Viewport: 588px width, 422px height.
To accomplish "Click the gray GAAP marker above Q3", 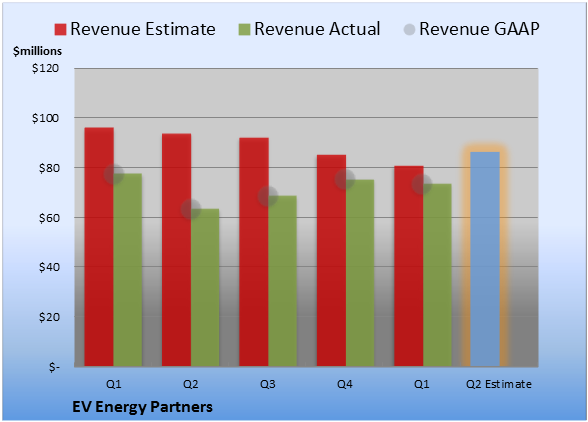I will point(268,196).
